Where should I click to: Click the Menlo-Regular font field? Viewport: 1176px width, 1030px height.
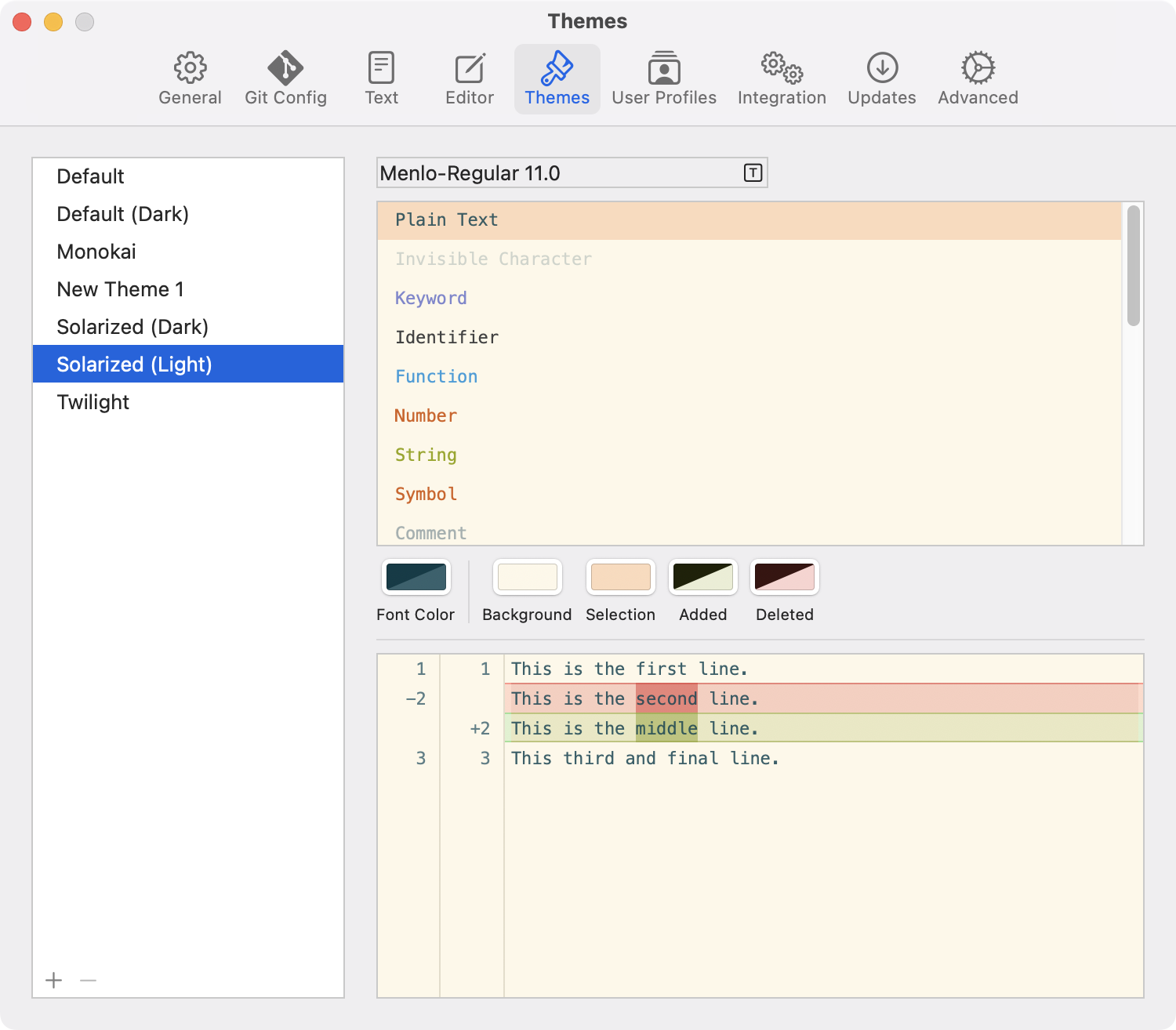tap(549, 172)
